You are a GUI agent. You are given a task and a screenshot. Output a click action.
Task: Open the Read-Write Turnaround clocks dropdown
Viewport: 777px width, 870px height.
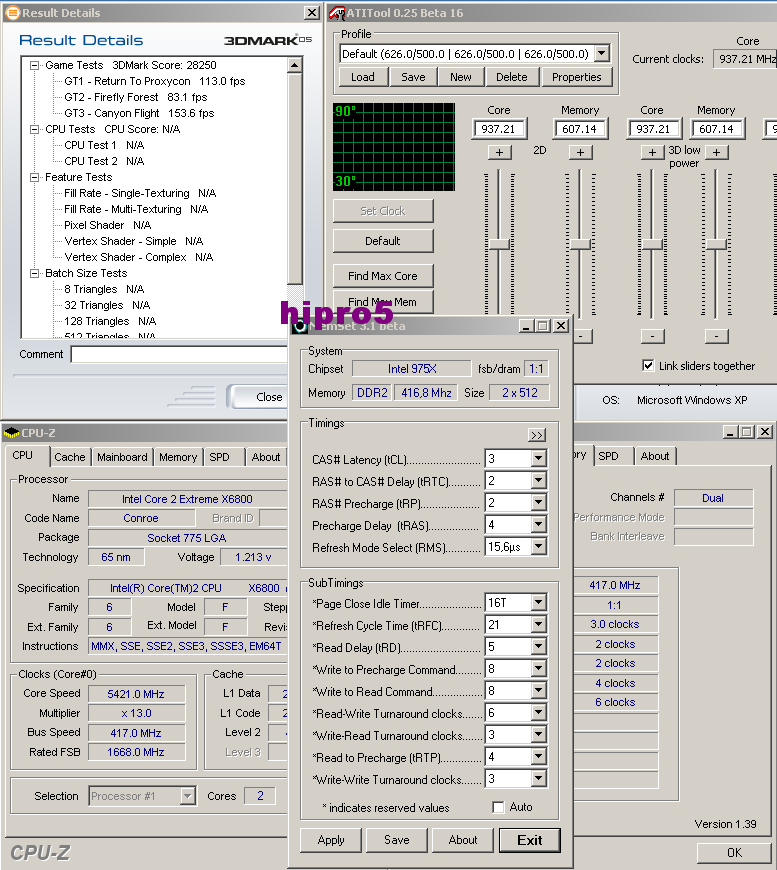pos(538,712)
